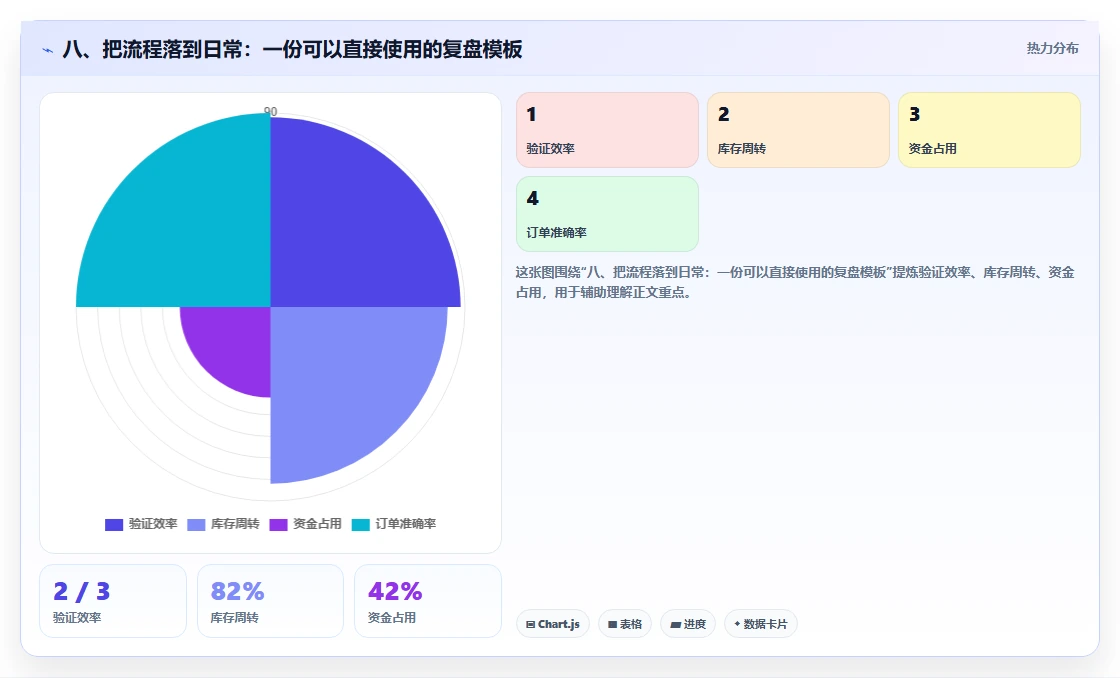The height and width of the screenshot is (678, 1120).
Task: Open card 1 验证效率
Action: tap(607, 130)
